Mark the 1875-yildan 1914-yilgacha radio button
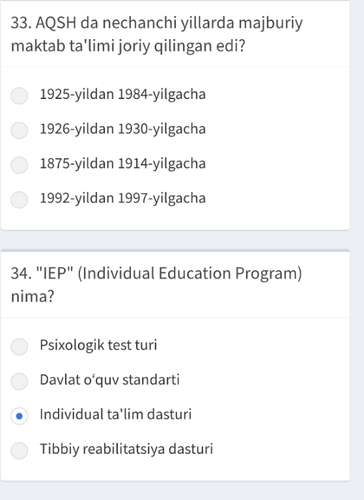This screenshot has height=500, width=364. [x=19, y=165]
